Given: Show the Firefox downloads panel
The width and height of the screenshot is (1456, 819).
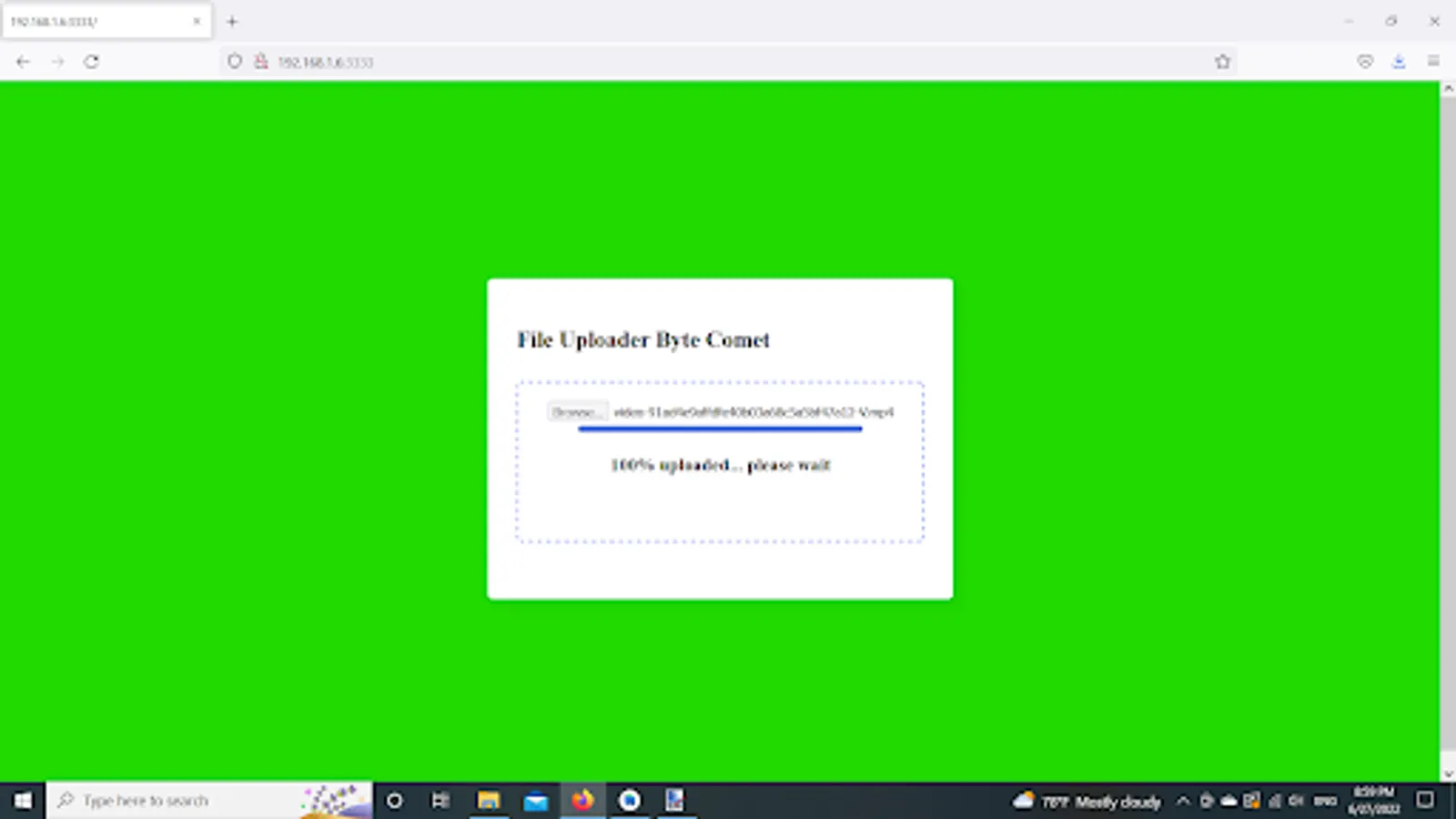Looking at the screenshot, I should 1399,62.
